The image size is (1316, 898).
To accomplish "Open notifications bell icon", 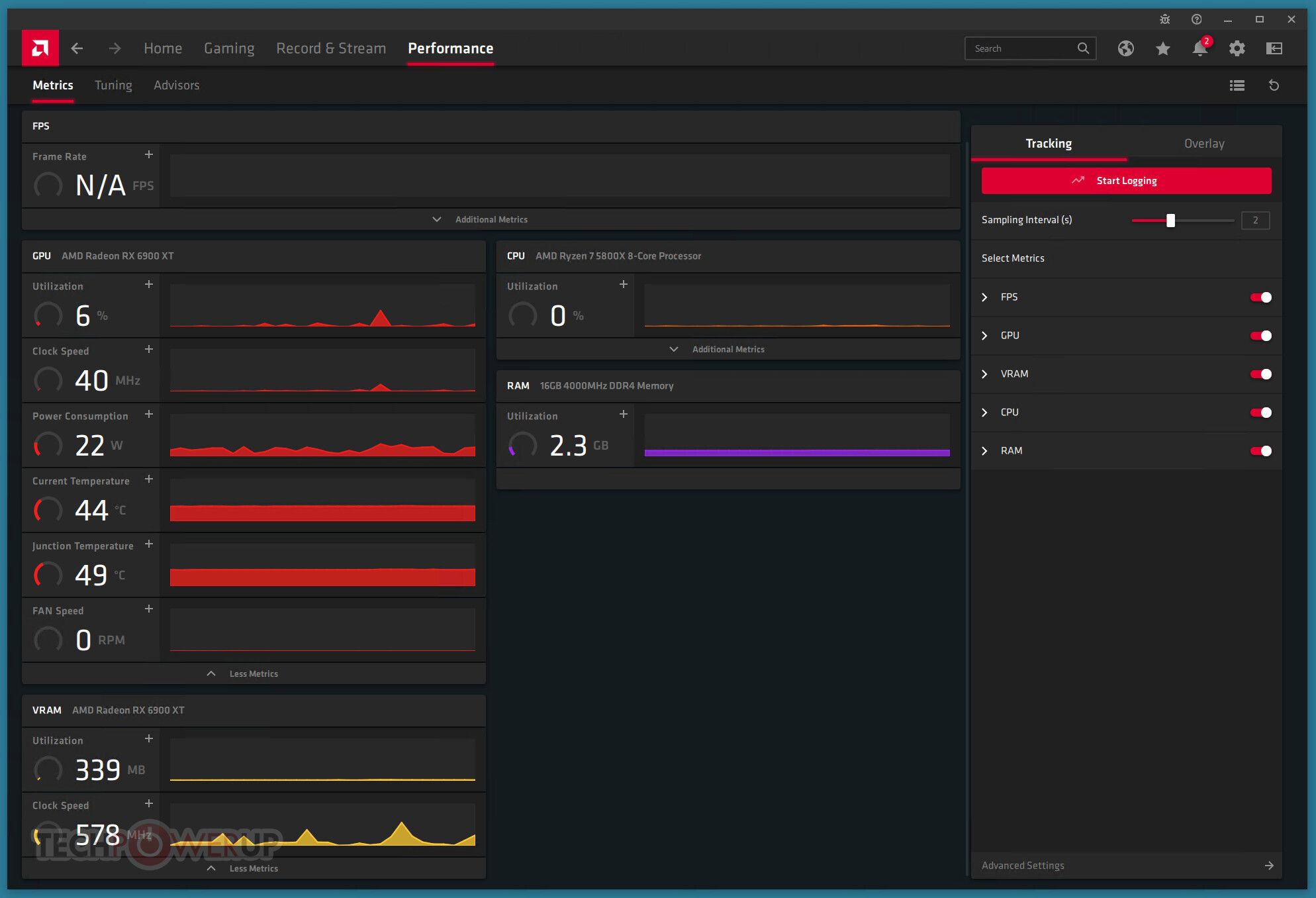I will pos(1200,48).
